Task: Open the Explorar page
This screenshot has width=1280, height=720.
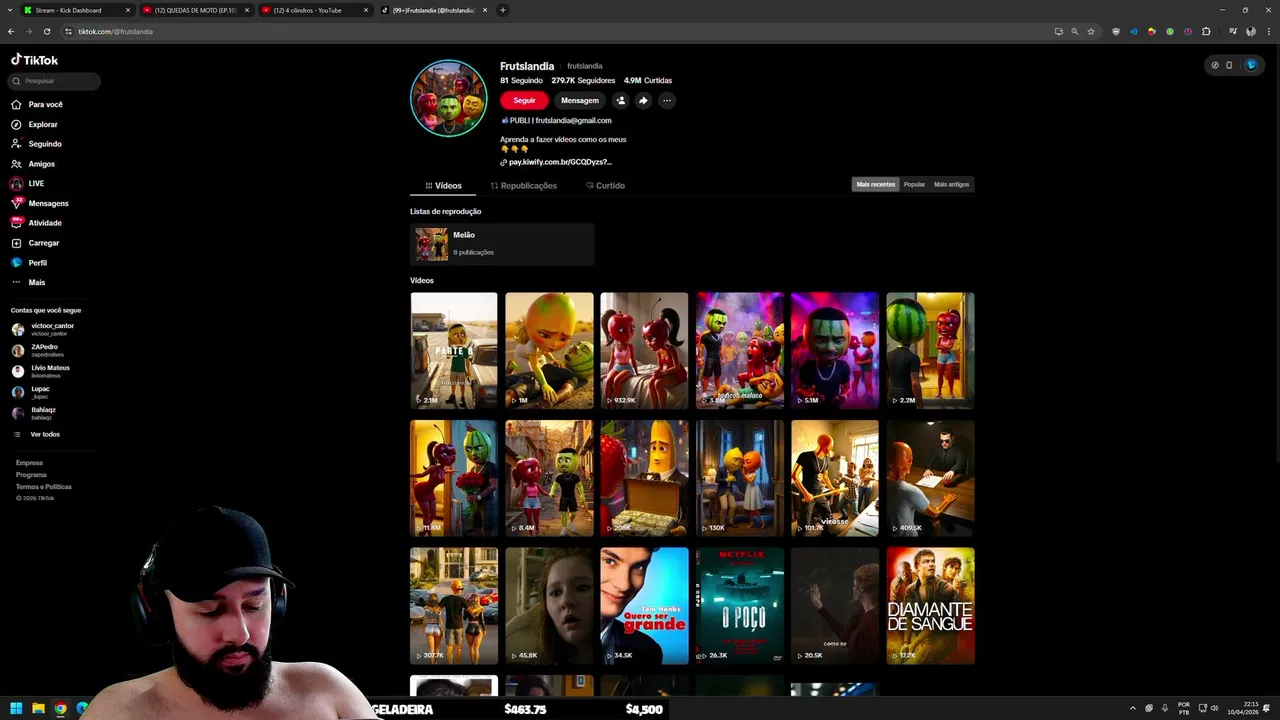Action: [35, 124]
